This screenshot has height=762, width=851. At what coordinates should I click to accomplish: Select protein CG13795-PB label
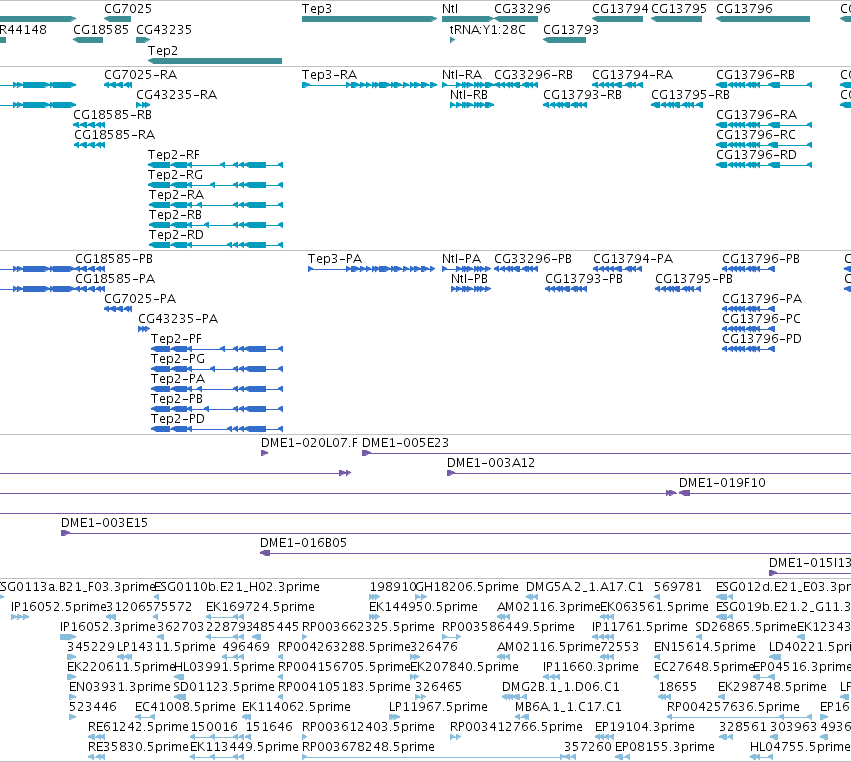694,279
